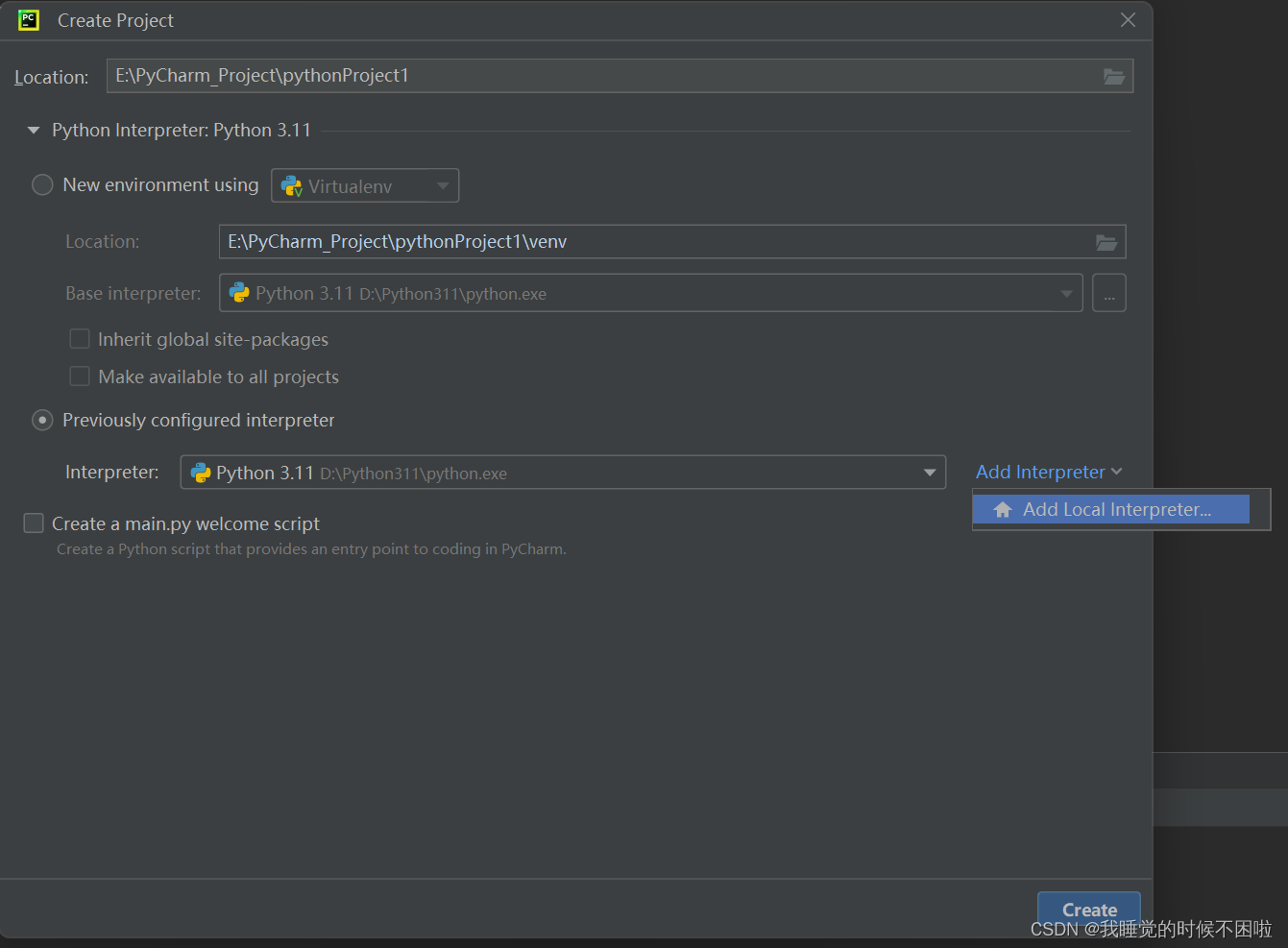Viewport: 1288px width, 948px height.
Task: Close the Create Project dialog
Action: tap(1128, 20)
